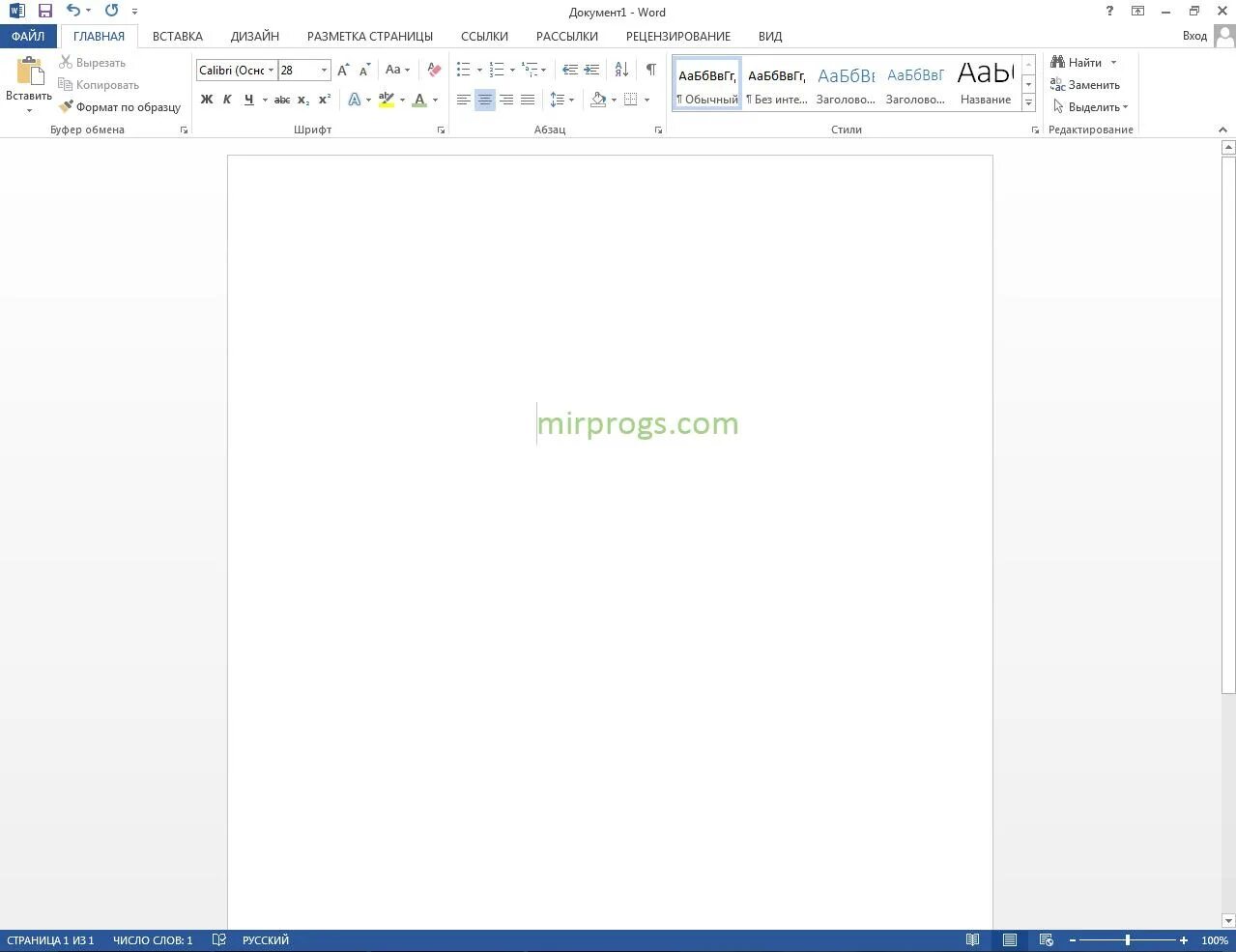Justify text alignment

point(528,100)
